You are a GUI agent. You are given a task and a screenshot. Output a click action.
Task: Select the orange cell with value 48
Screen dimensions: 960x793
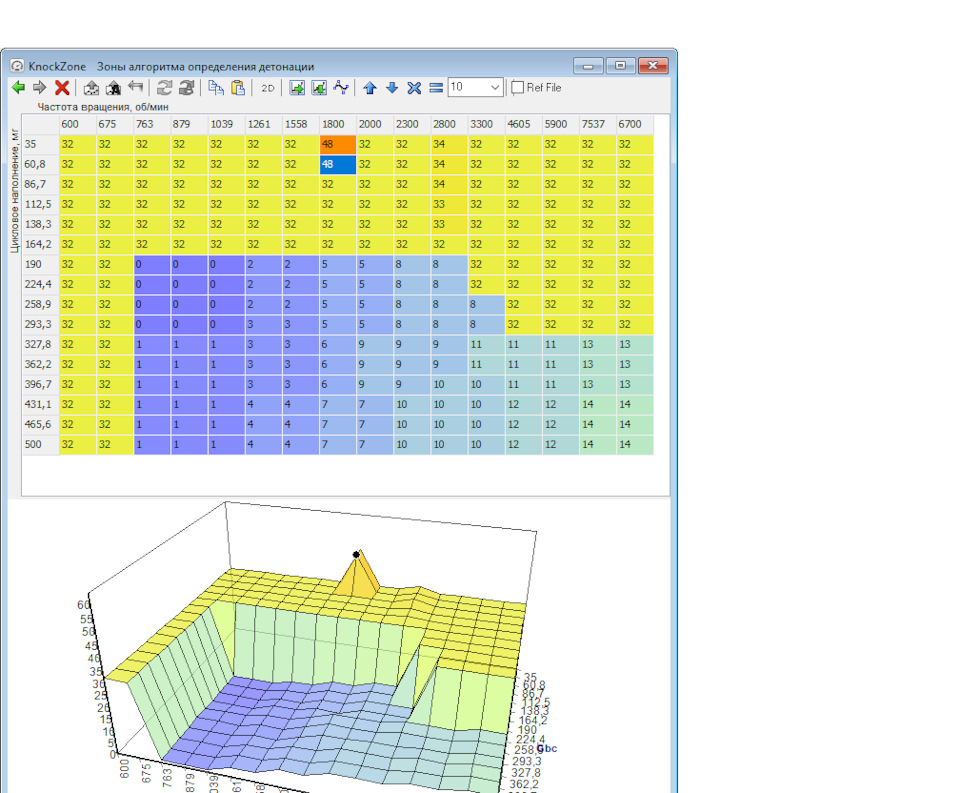[x=338, y=145]
